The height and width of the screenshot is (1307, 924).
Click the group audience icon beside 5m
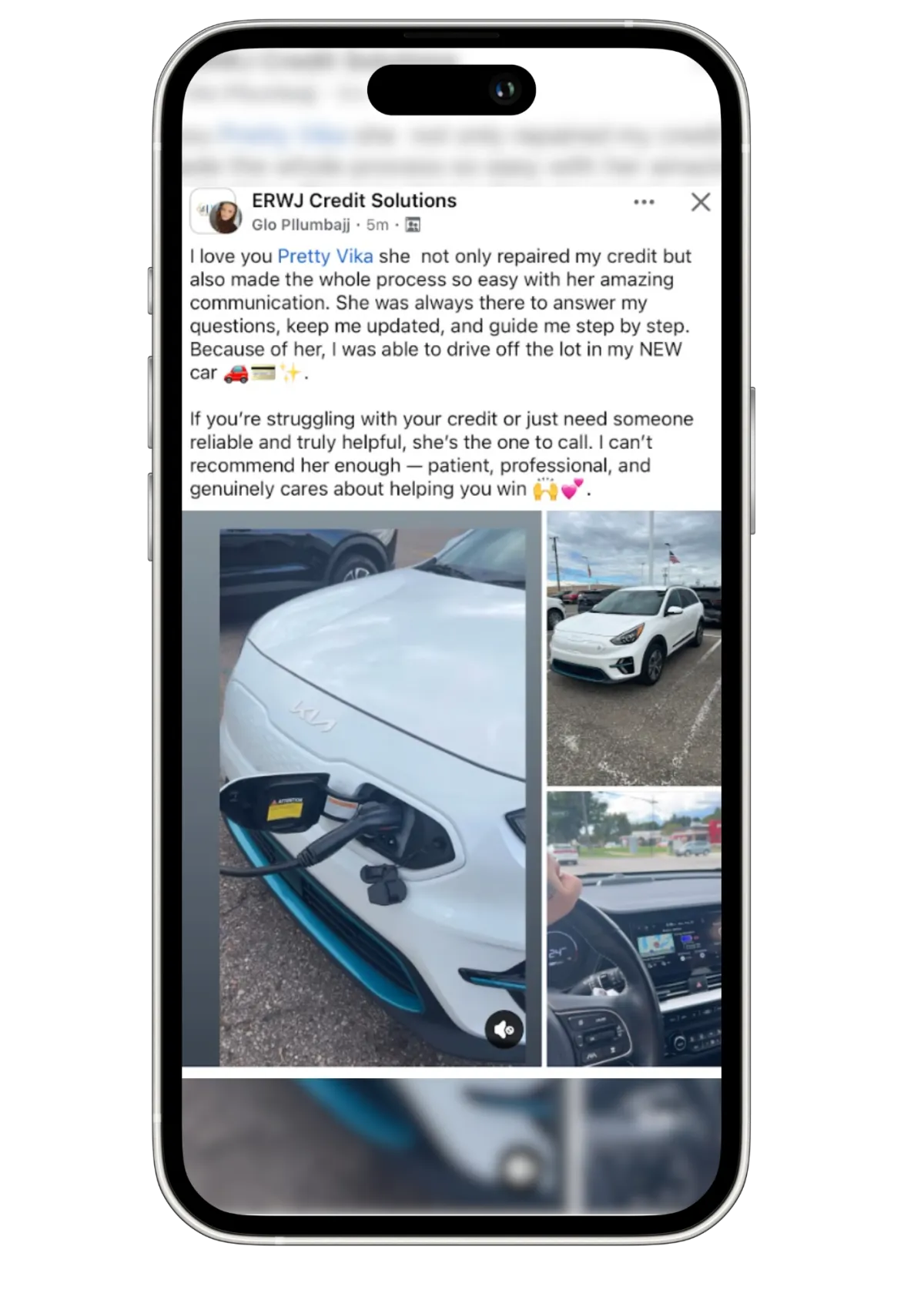click(413, 225)
